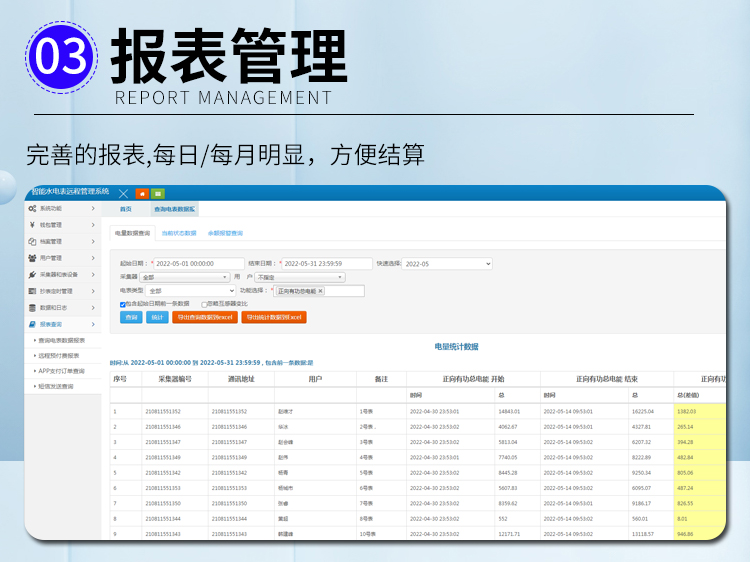
Task: Click the blue 查询 button
Action: pyautogui.click(x=131, y=318)
